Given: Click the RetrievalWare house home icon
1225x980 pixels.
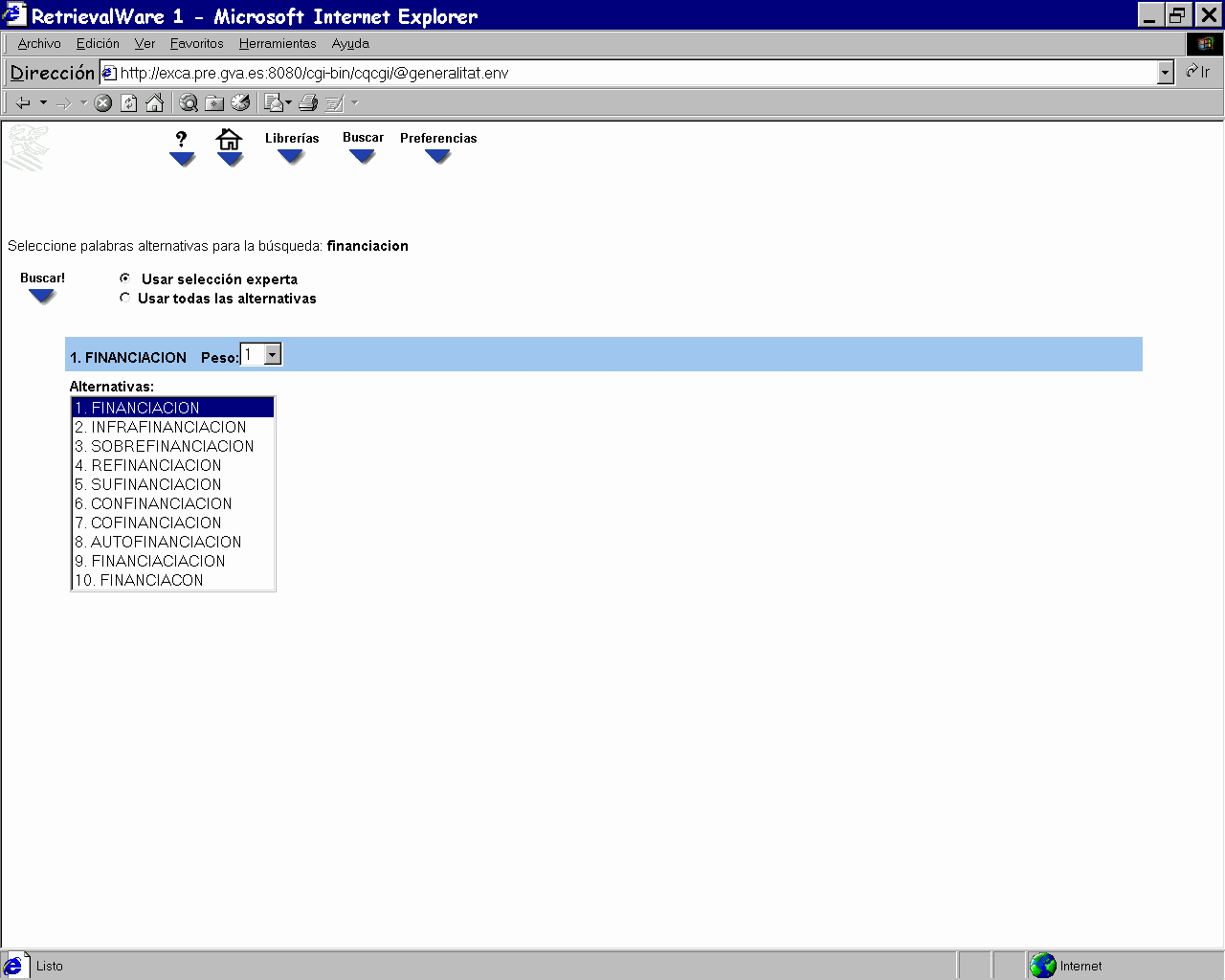Looking at the screenshot, I should (229, 140).
